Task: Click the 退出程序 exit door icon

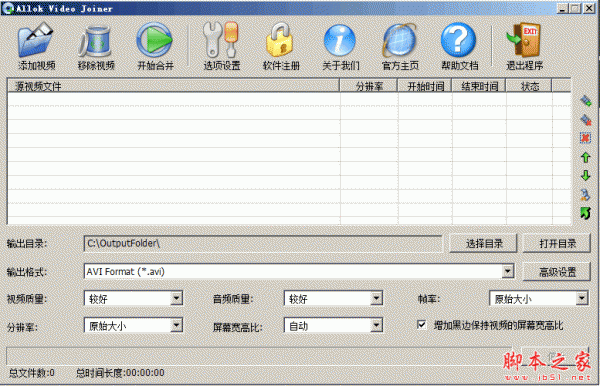Action: click(524, 40)
